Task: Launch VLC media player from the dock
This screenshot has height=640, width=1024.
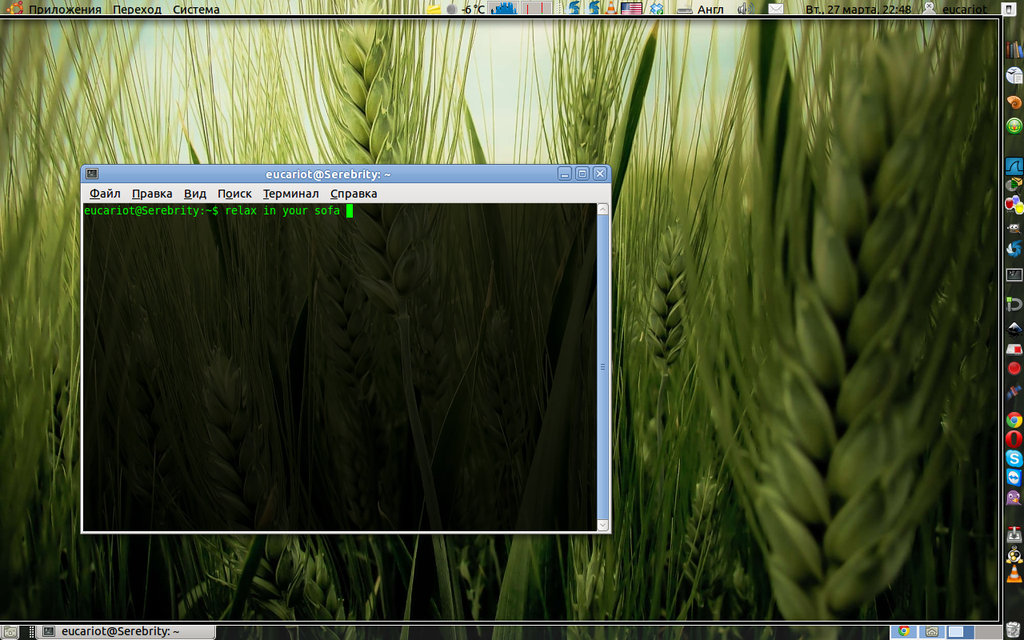Action: pos(1013,573)
